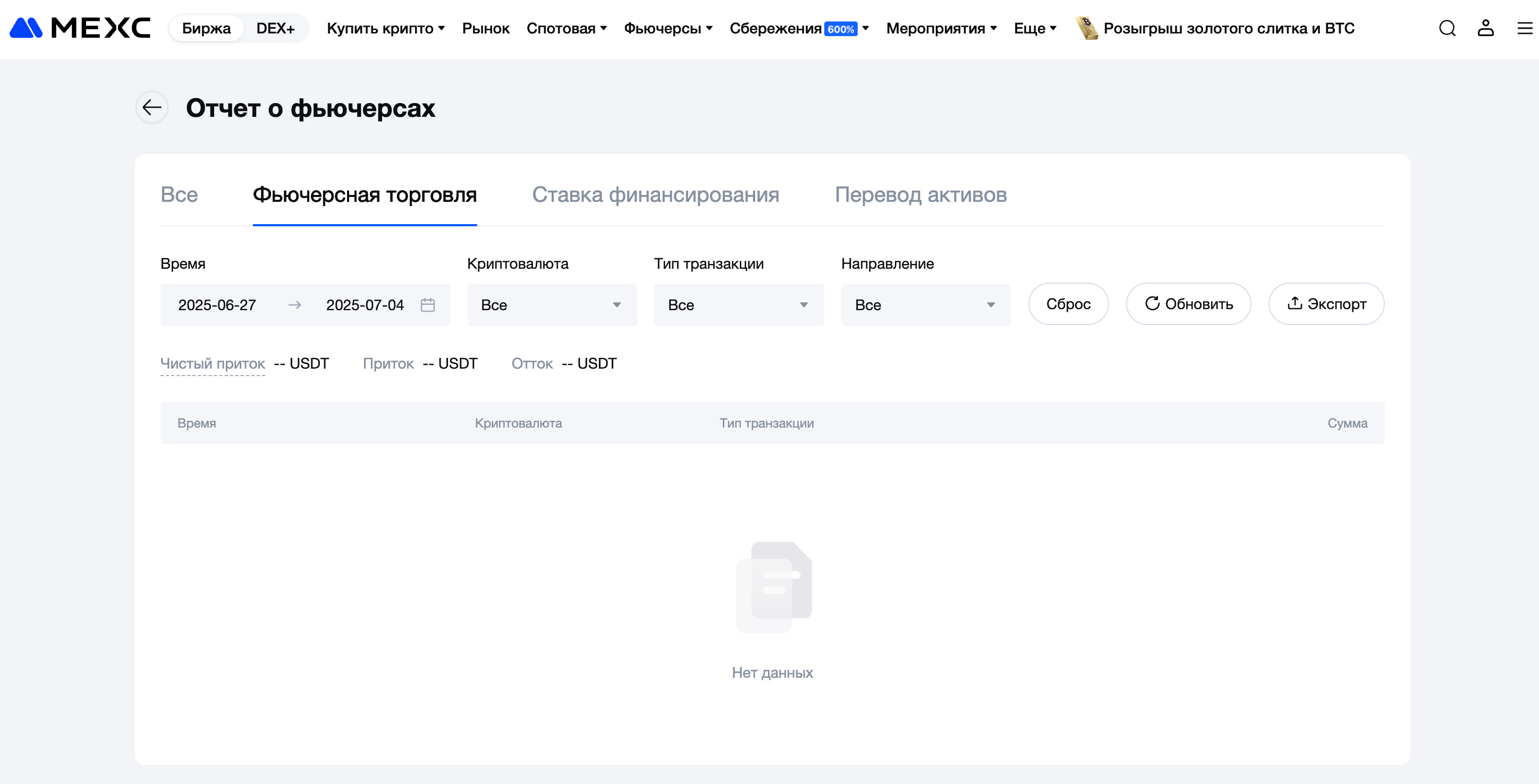
Task: Expand the Мероприятия menu
Action: pos(941,28)
